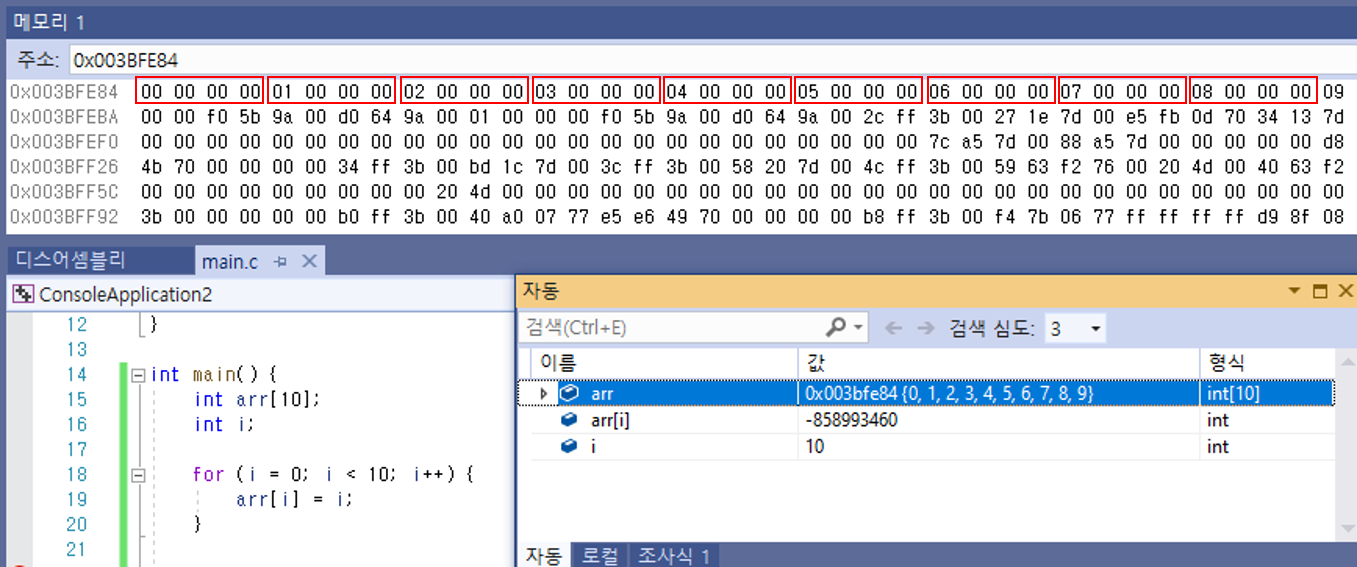Switch to the 조사식 1 tab
Viewport: 1357px width, 567px height.
click(674, 555)
